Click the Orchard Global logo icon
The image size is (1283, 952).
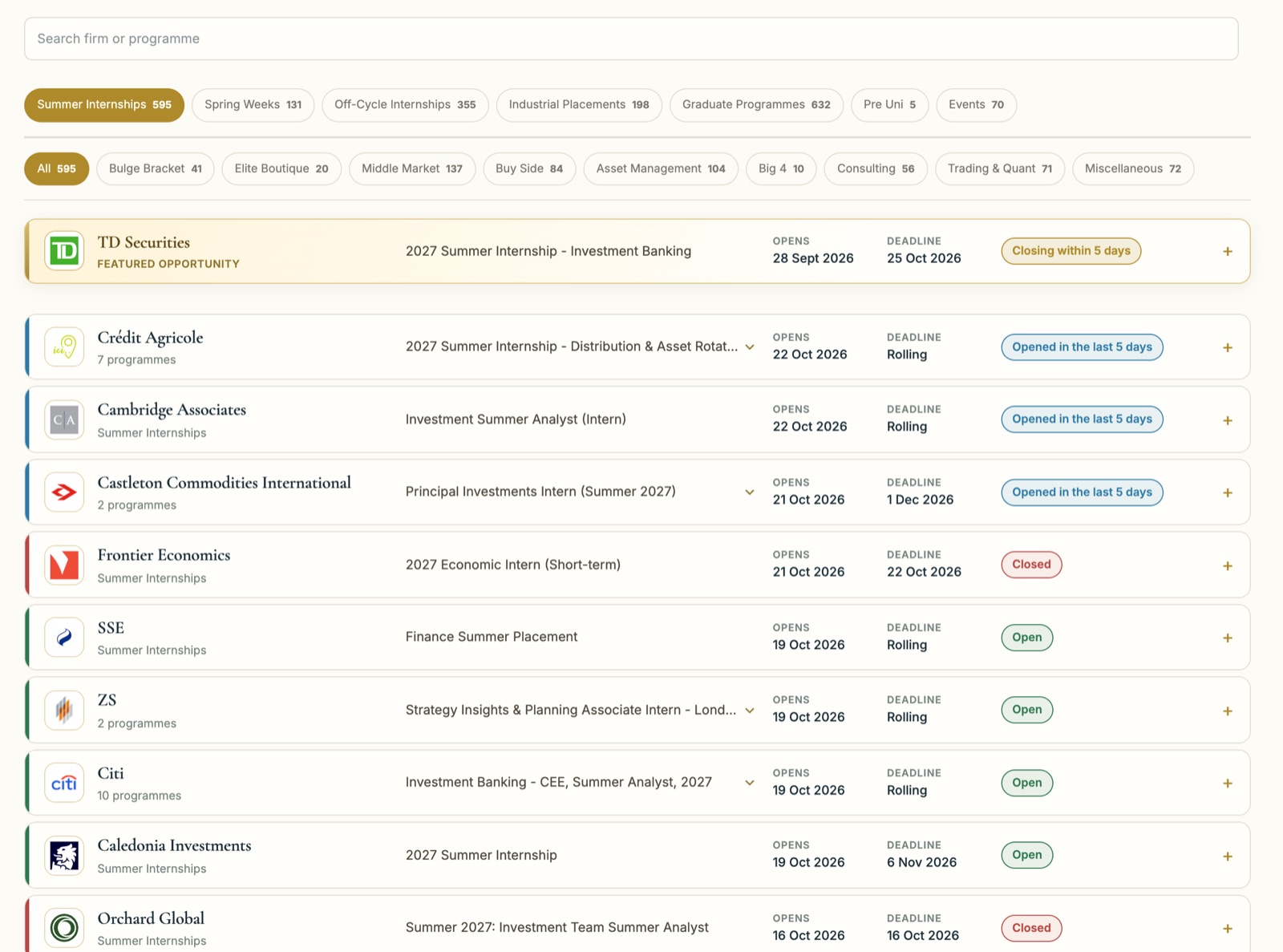coord(64,928)
